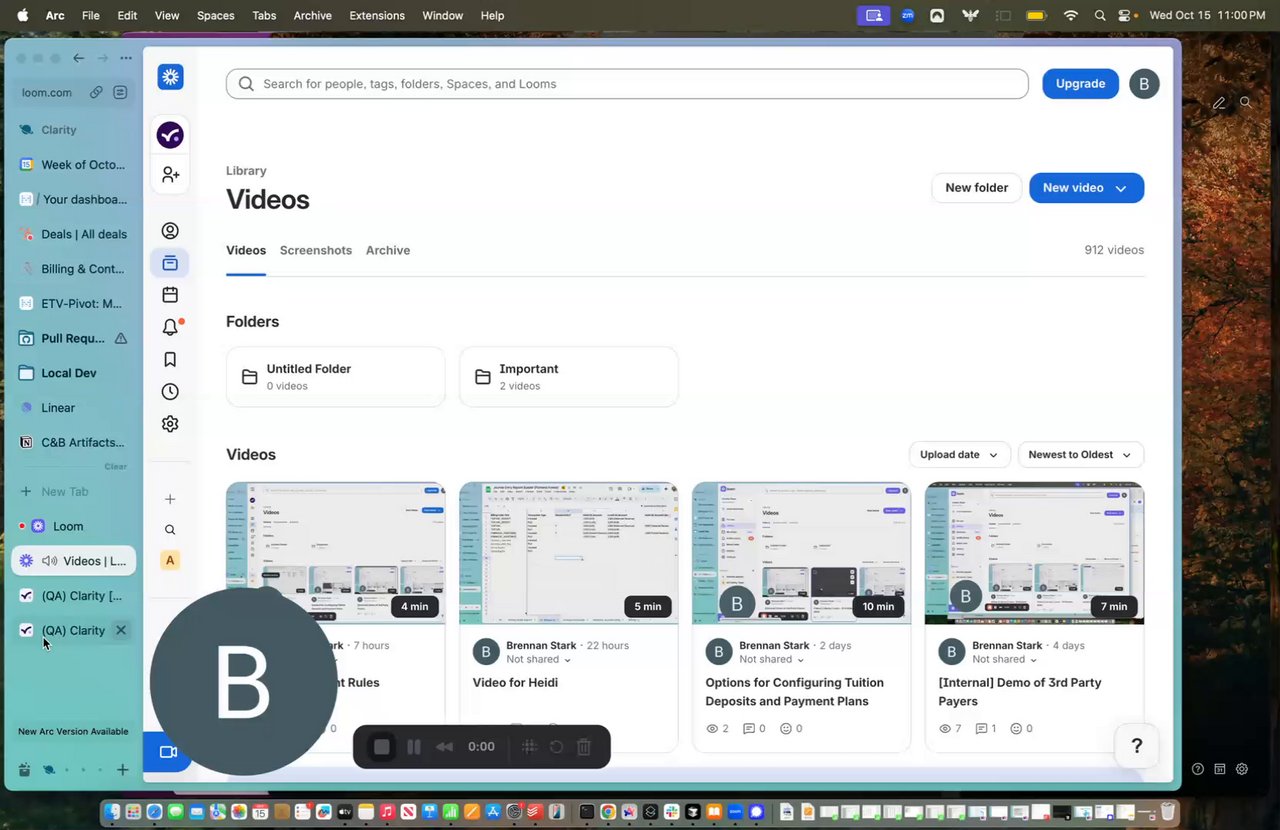Click the search magnifier in Loom sidebar
Viewport: 1280px width, 830px height.
click(x=170, y=530)
